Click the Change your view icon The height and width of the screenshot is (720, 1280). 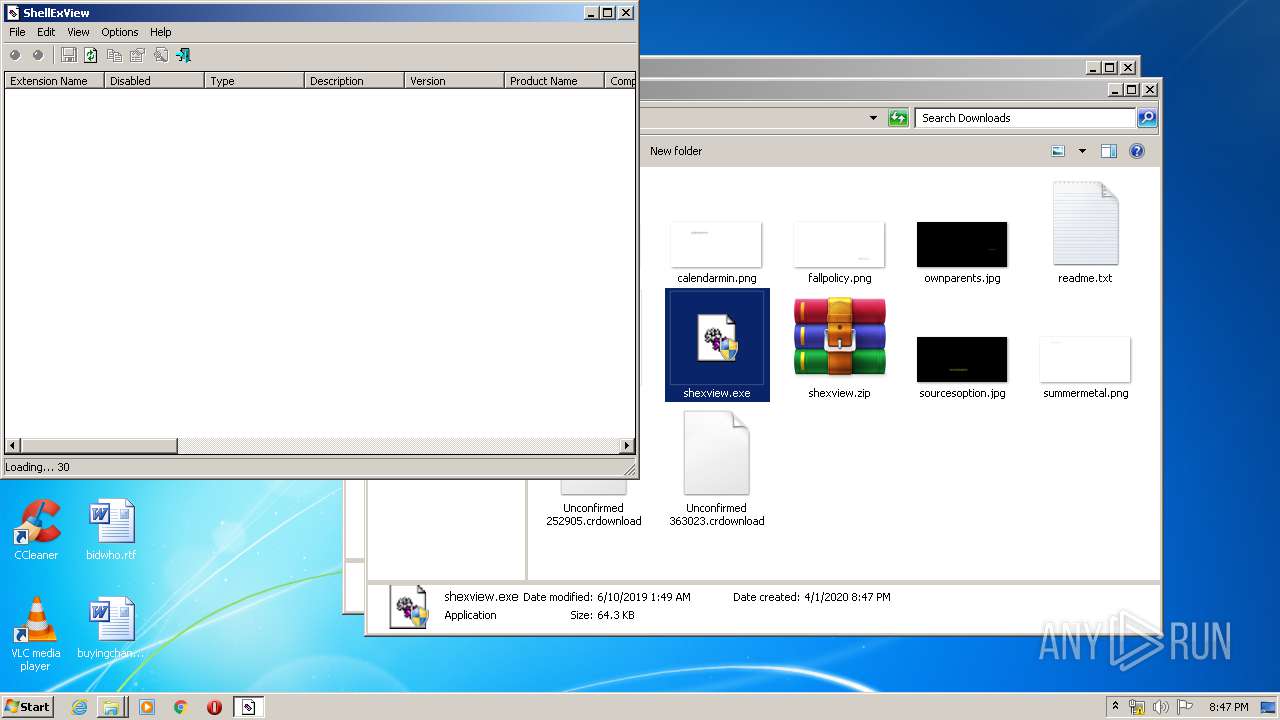pyautogui.click(x=1058, y=151)
